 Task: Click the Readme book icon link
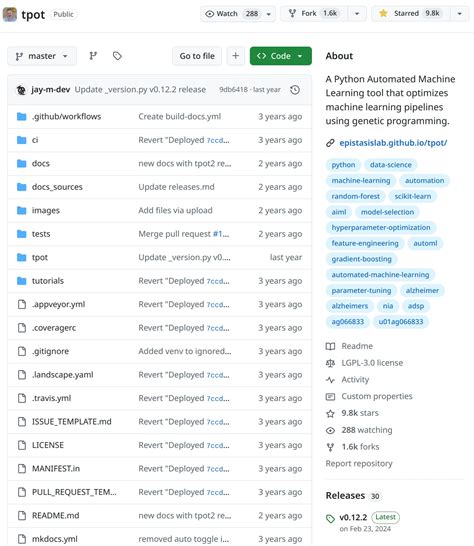pos(330,346)
